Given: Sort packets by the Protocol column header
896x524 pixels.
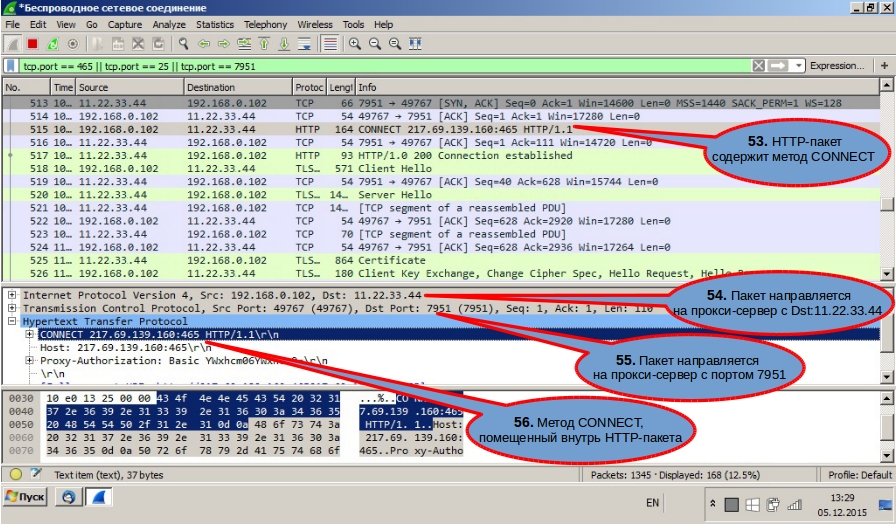Looking at the screenshot, I should click(x=309, y=87).
